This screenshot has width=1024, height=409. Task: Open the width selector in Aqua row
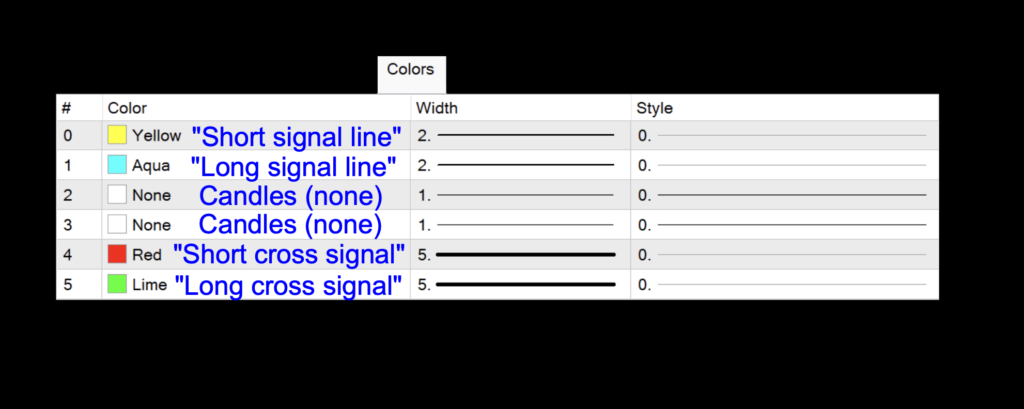click(520, 165)
